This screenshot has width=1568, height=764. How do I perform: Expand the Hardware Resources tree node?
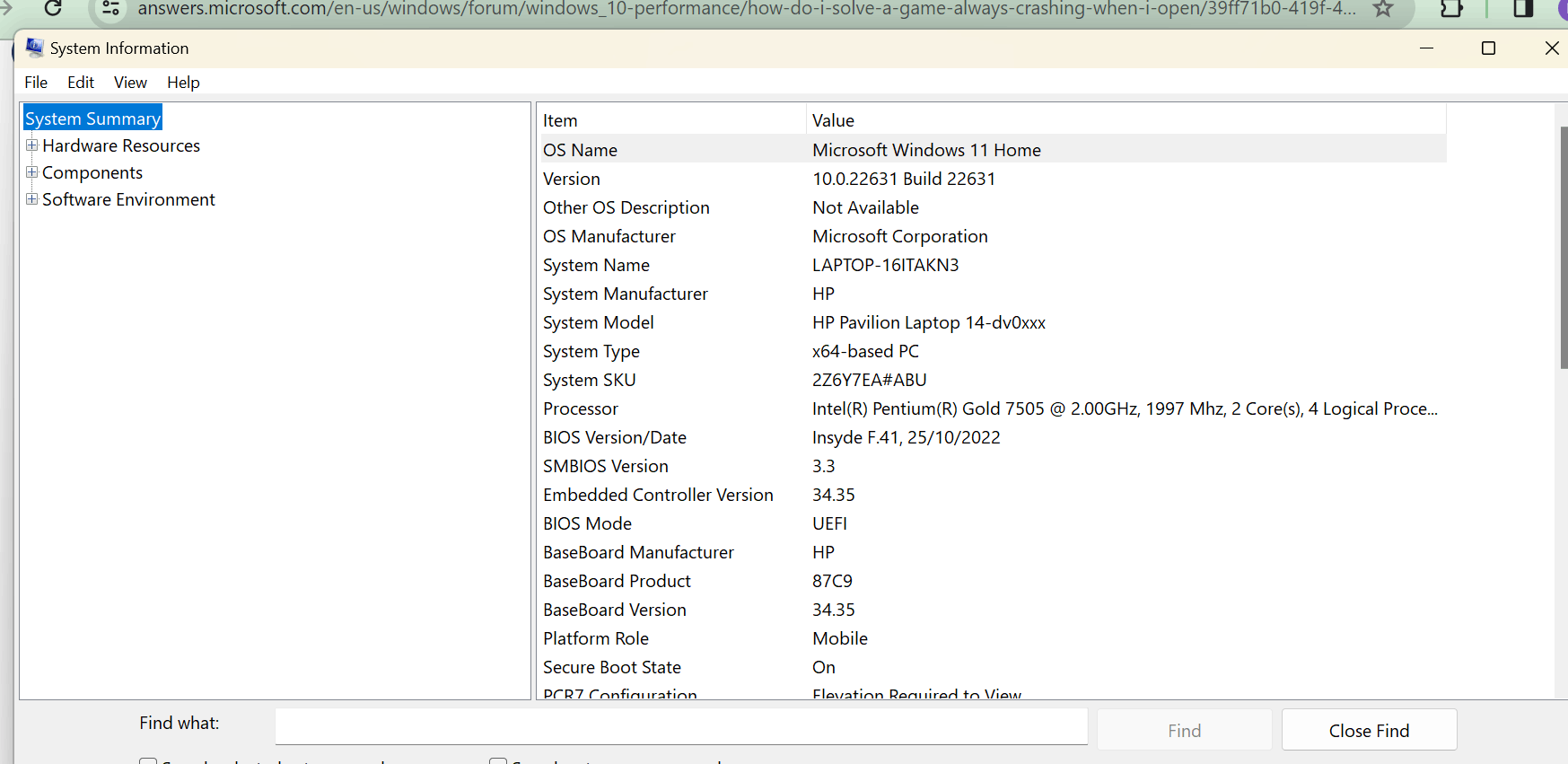[32, 145]
